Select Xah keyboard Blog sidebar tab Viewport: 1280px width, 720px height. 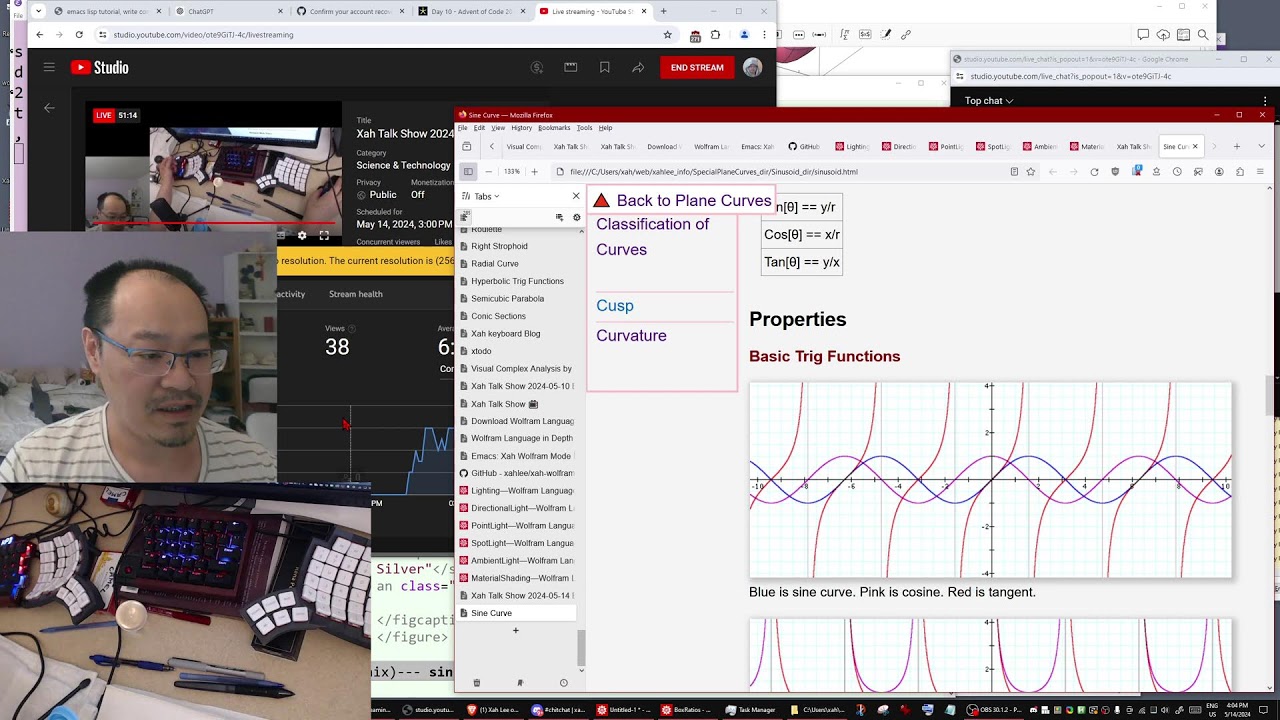(516, 334)
